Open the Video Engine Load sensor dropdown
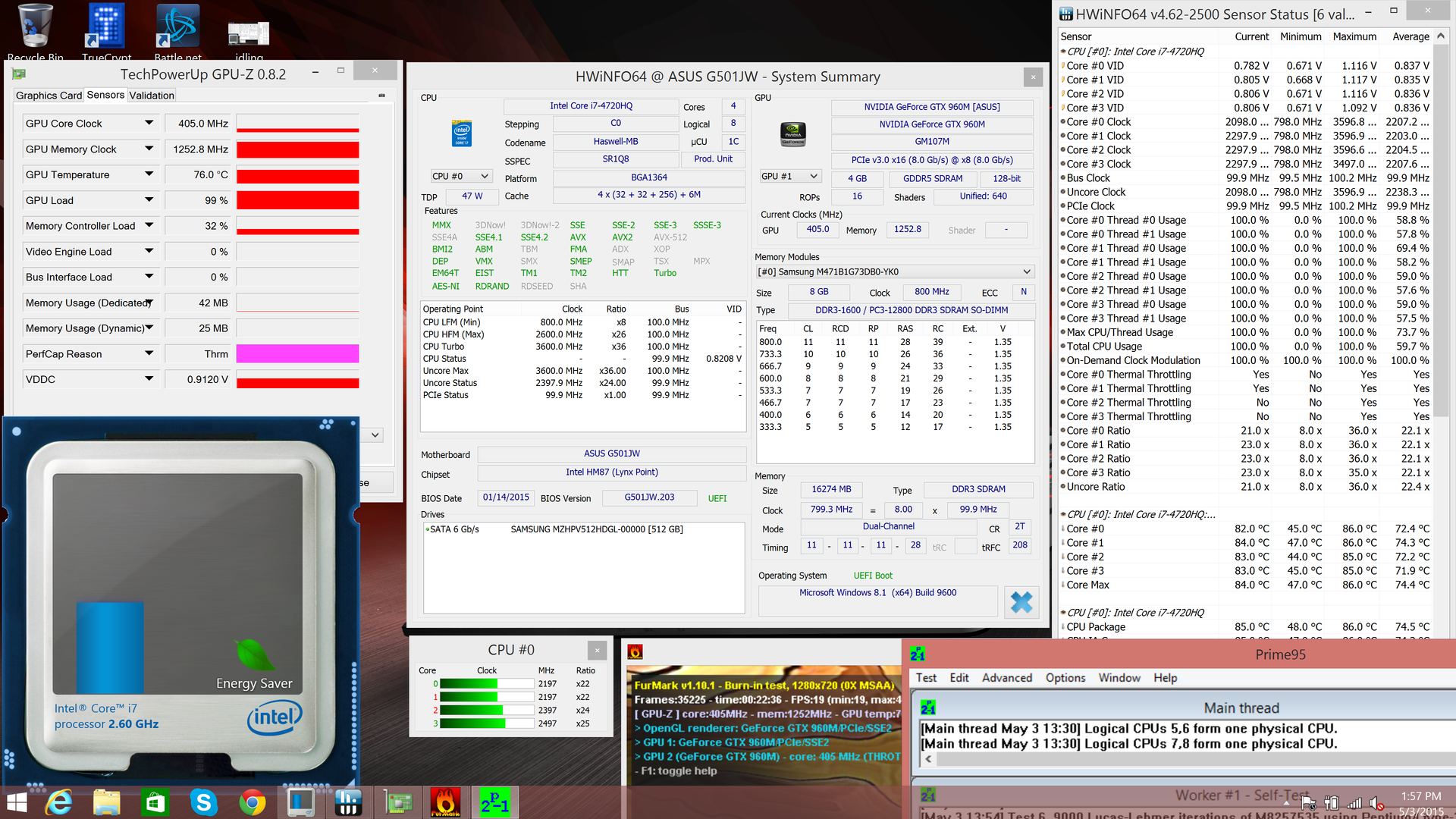This screenshot has width=1456, height=819. 149,251
